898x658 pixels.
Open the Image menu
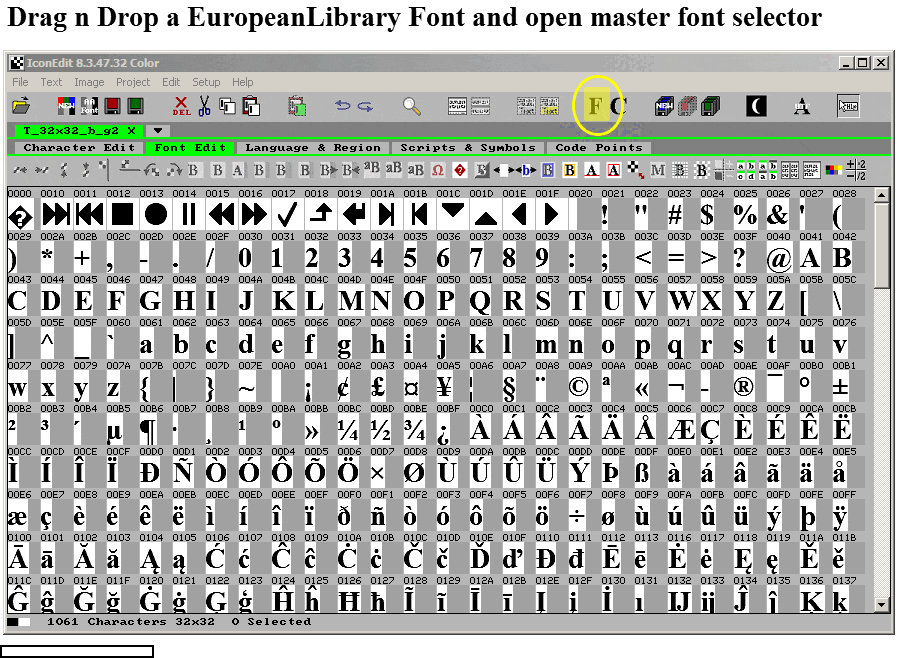pyautogui.click(x=89, y=82)
